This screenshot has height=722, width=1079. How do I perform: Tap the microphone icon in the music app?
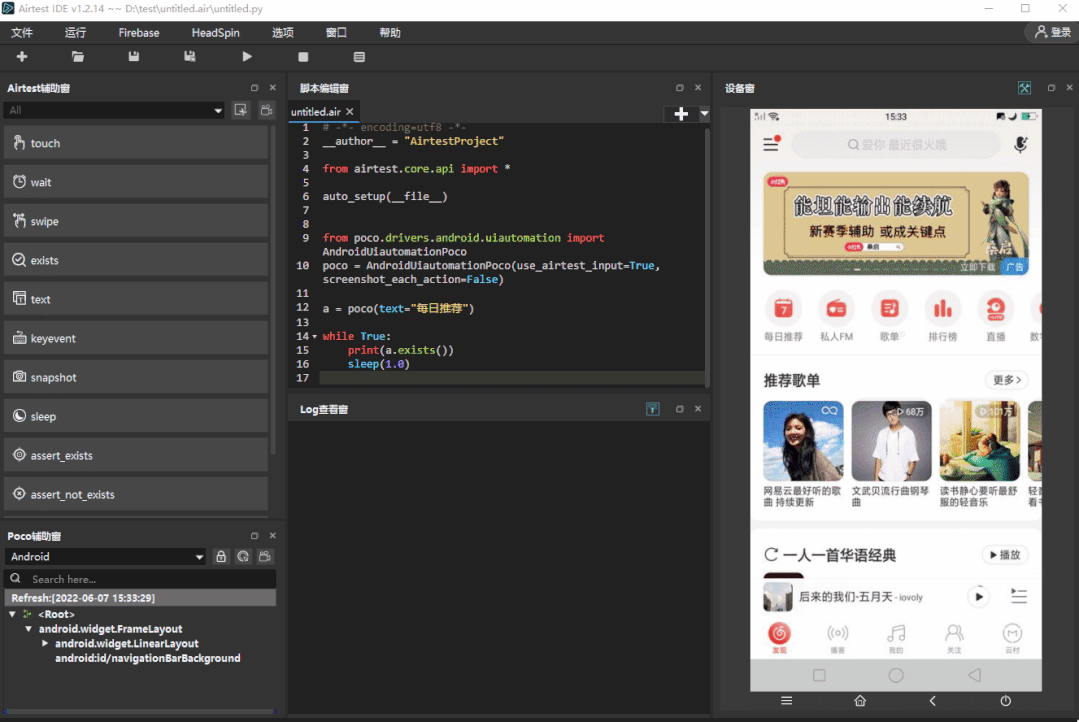pyautogui.click(x=1021, y=145)
